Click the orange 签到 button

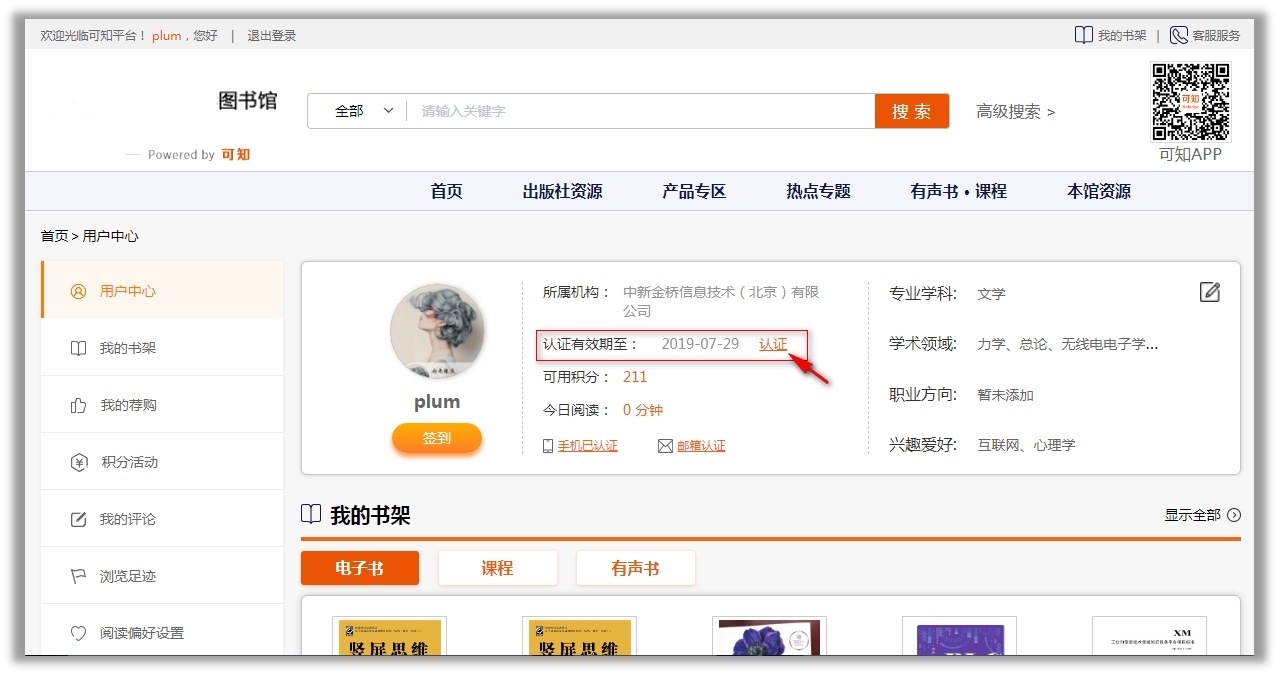pos(437,438)
